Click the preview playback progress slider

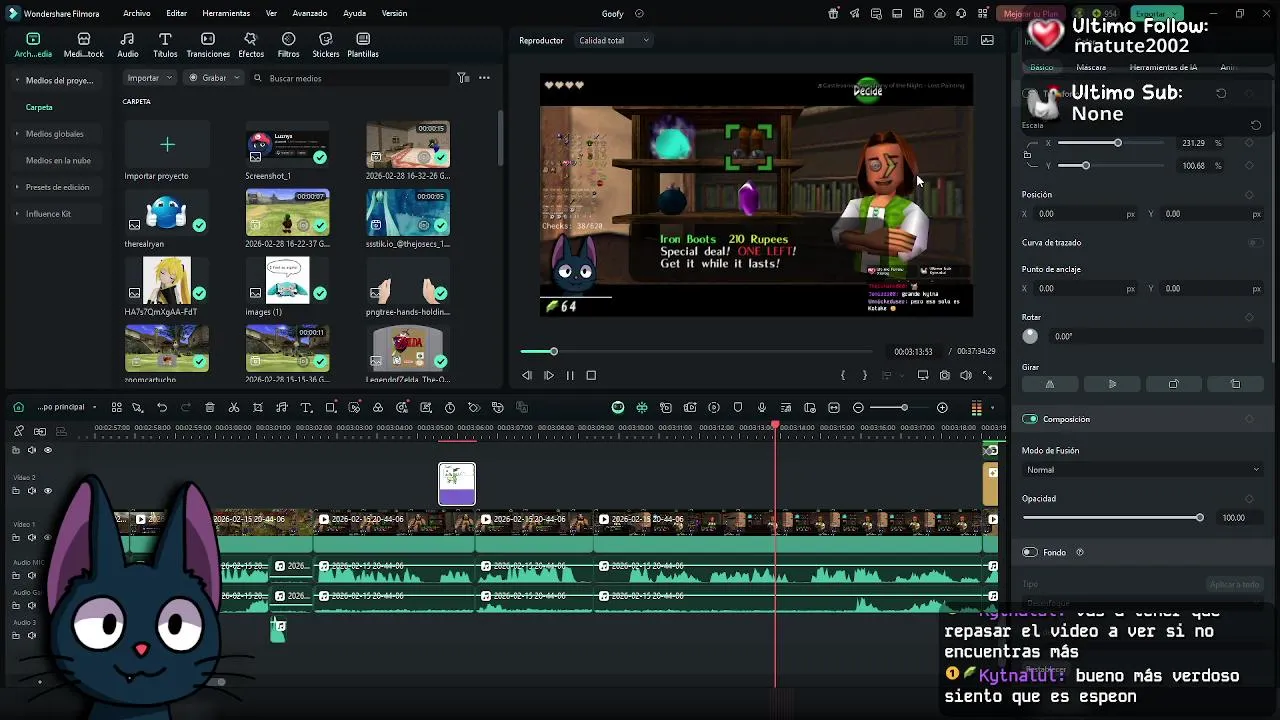(696, 352)
